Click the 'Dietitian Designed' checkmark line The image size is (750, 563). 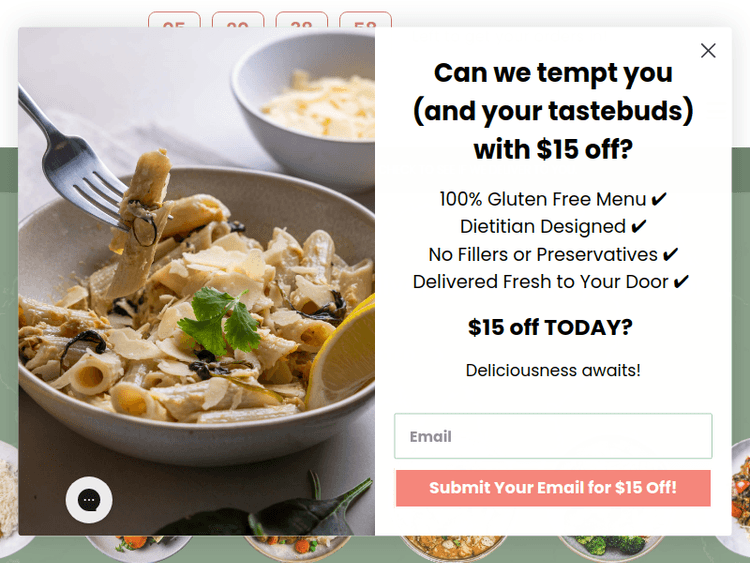[553, 227]
